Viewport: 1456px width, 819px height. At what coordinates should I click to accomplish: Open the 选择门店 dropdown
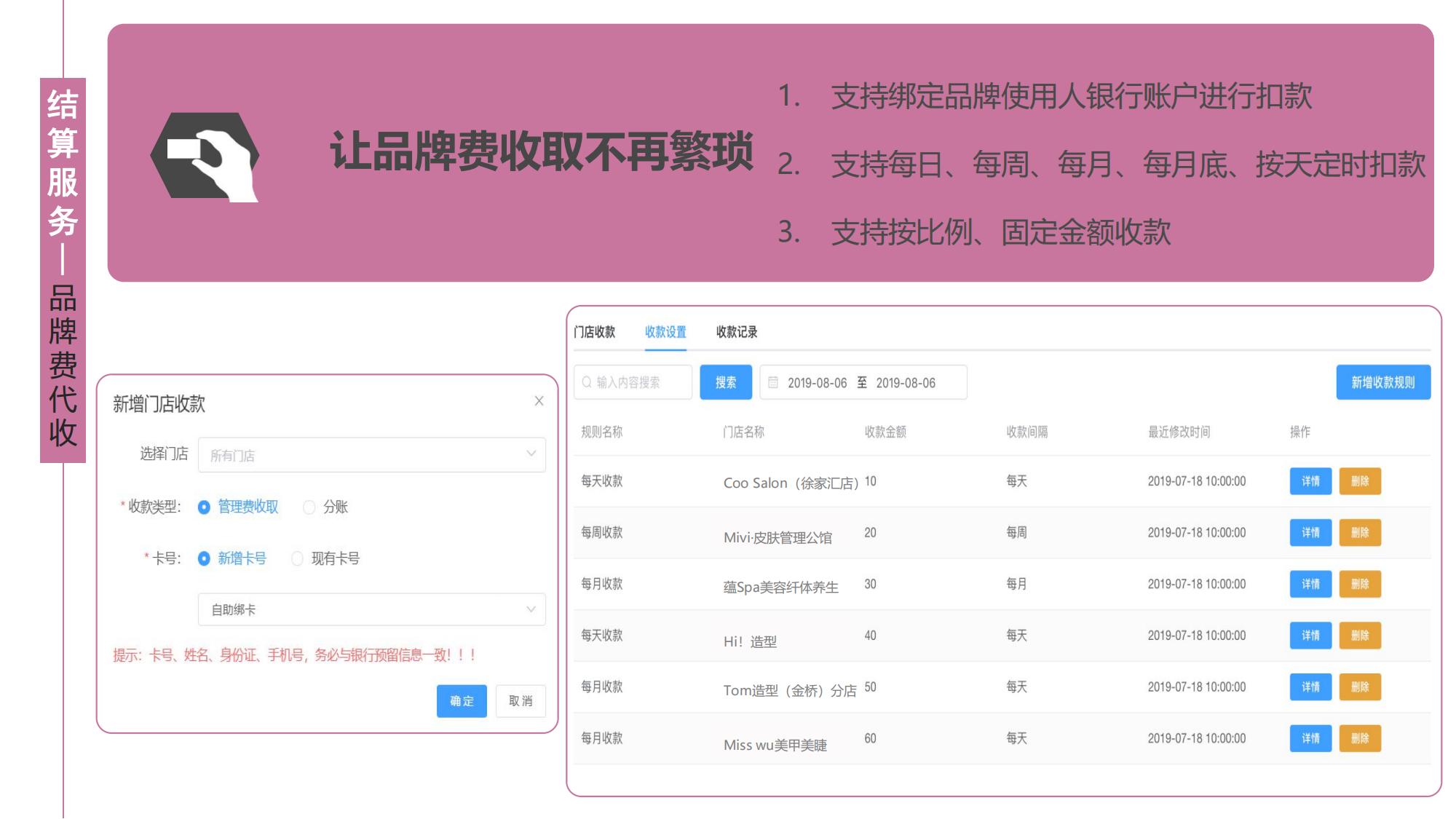371,454
